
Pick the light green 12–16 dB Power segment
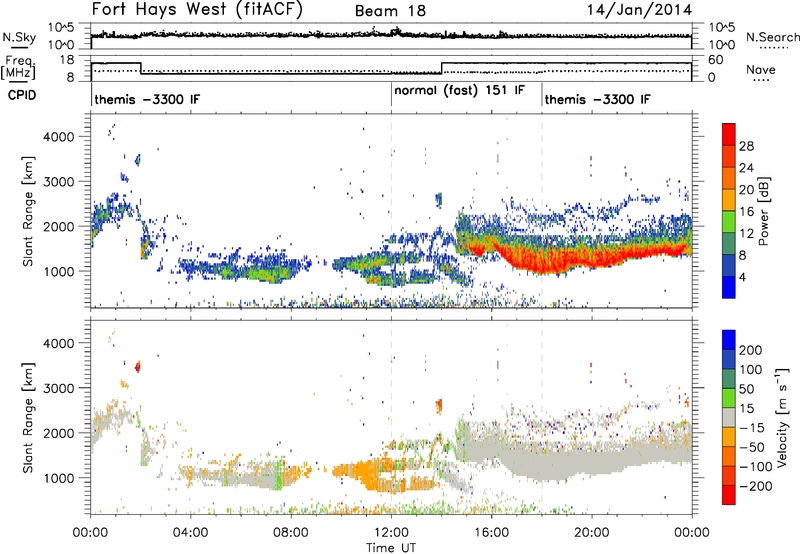point(729,222)
